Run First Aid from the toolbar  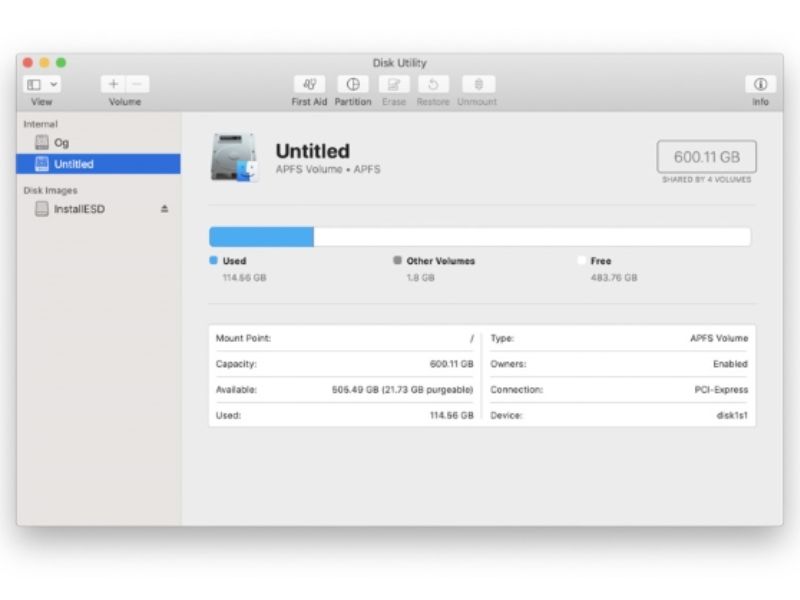pyautogui.click(x=309, y=84)
